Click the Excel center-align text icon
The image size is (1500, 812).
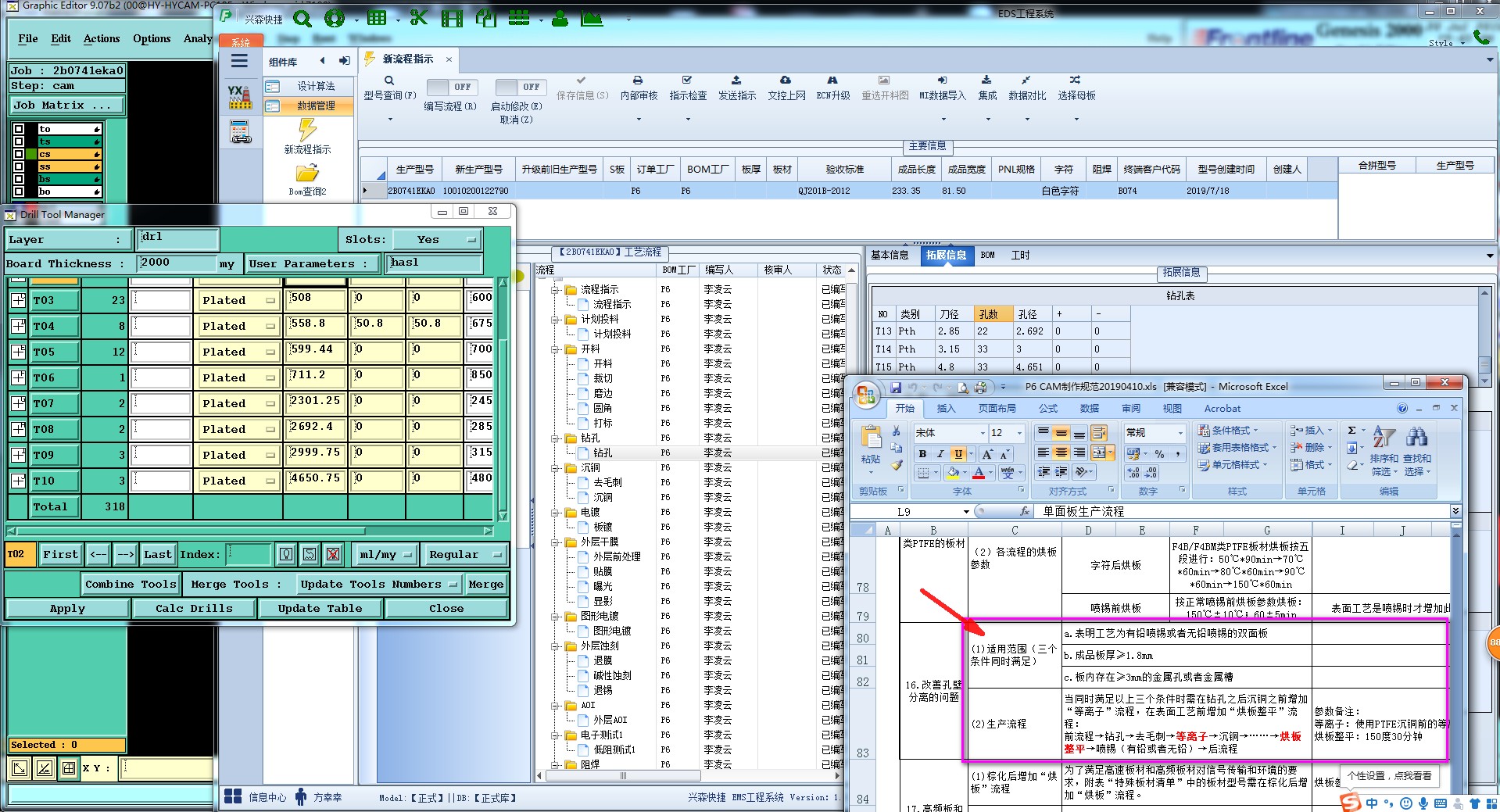(1061, 452)
